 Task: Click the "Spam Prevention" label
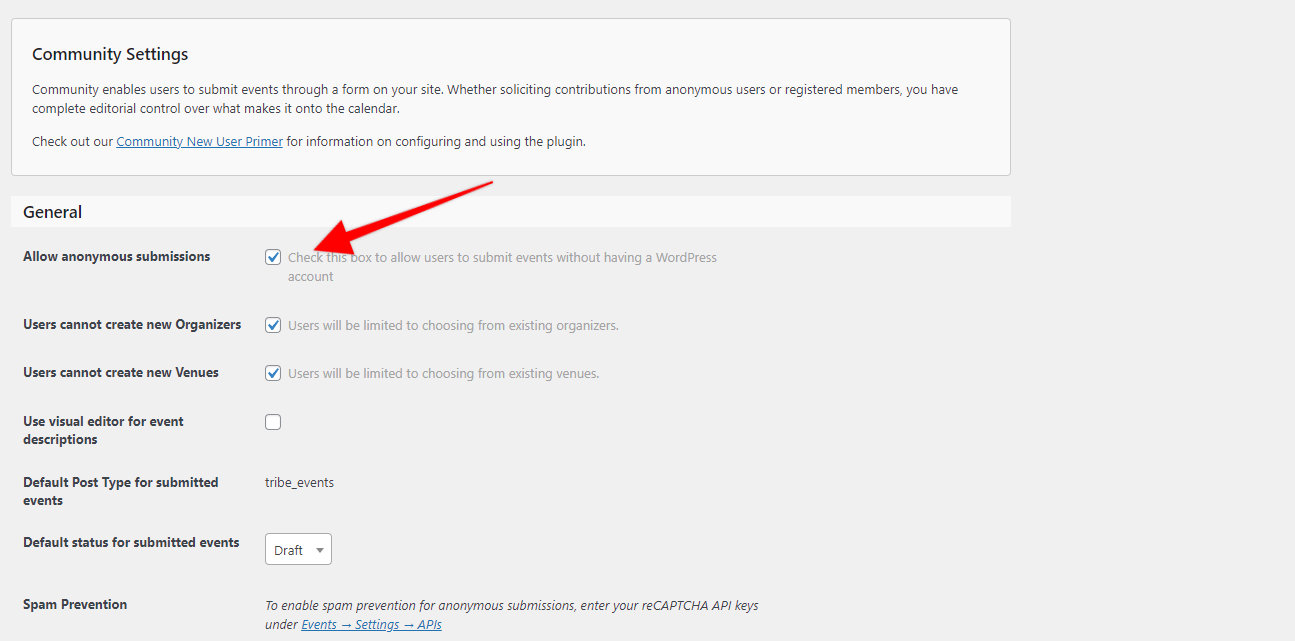click(x=75, y=604)
